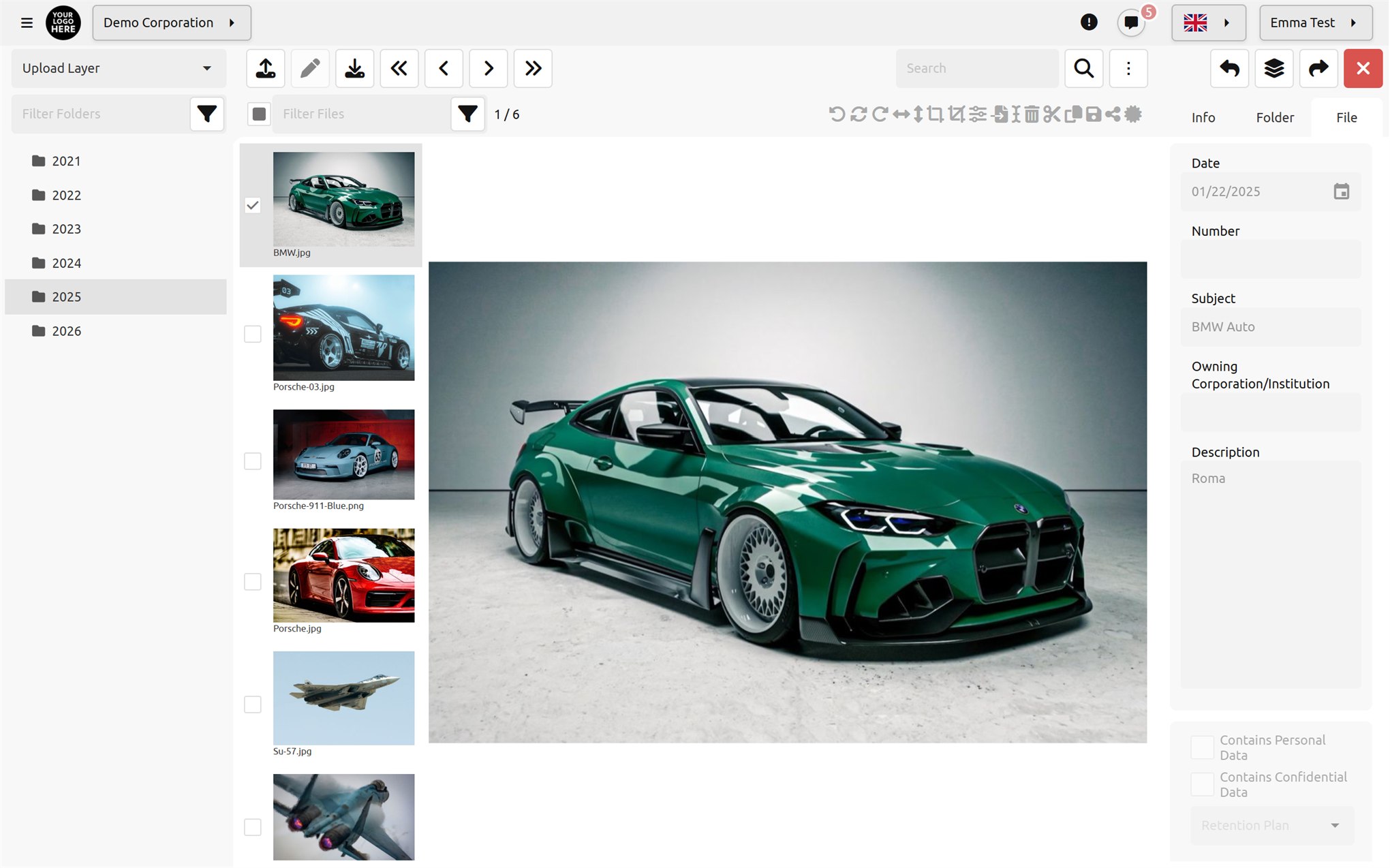Click the download icon in toolbar
The width and height of the screenshot is (1390, 868).
[354, 68]
